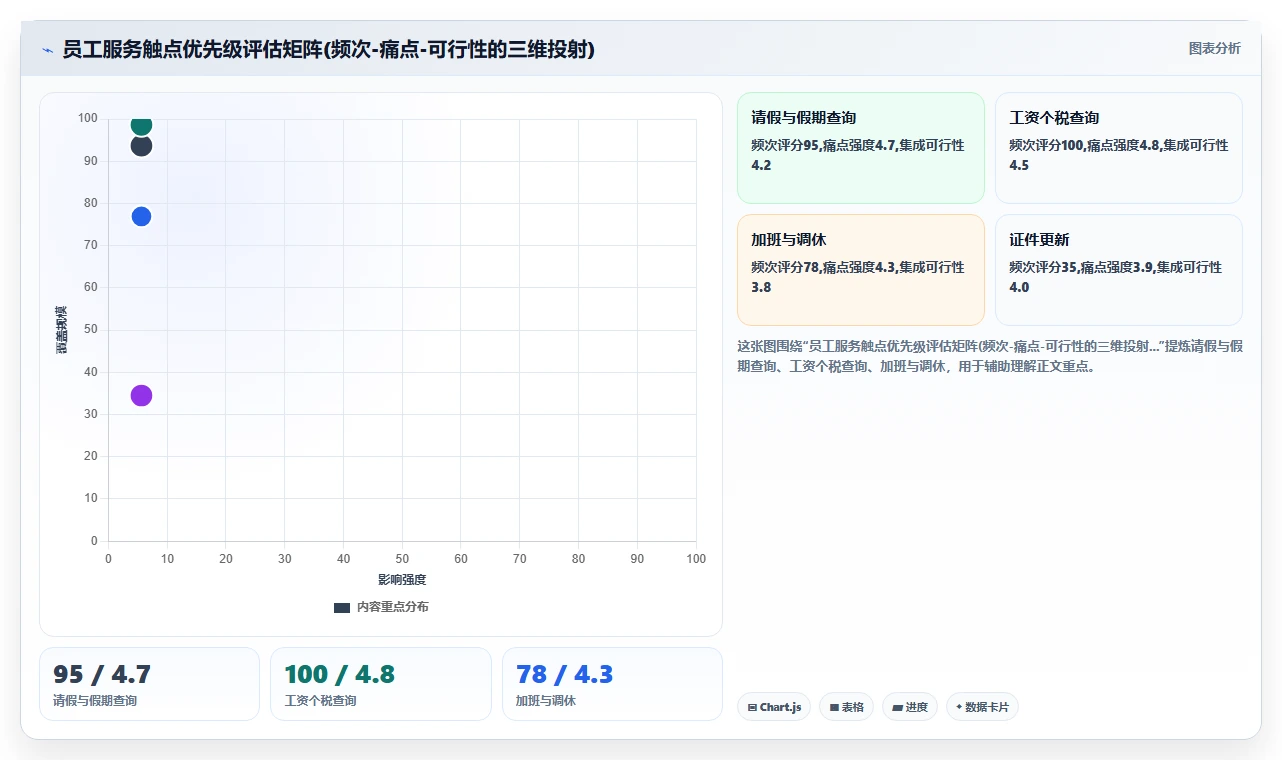Click the 内容重点分布 legend label
1282x760 pixels.
tap(393, 607)
